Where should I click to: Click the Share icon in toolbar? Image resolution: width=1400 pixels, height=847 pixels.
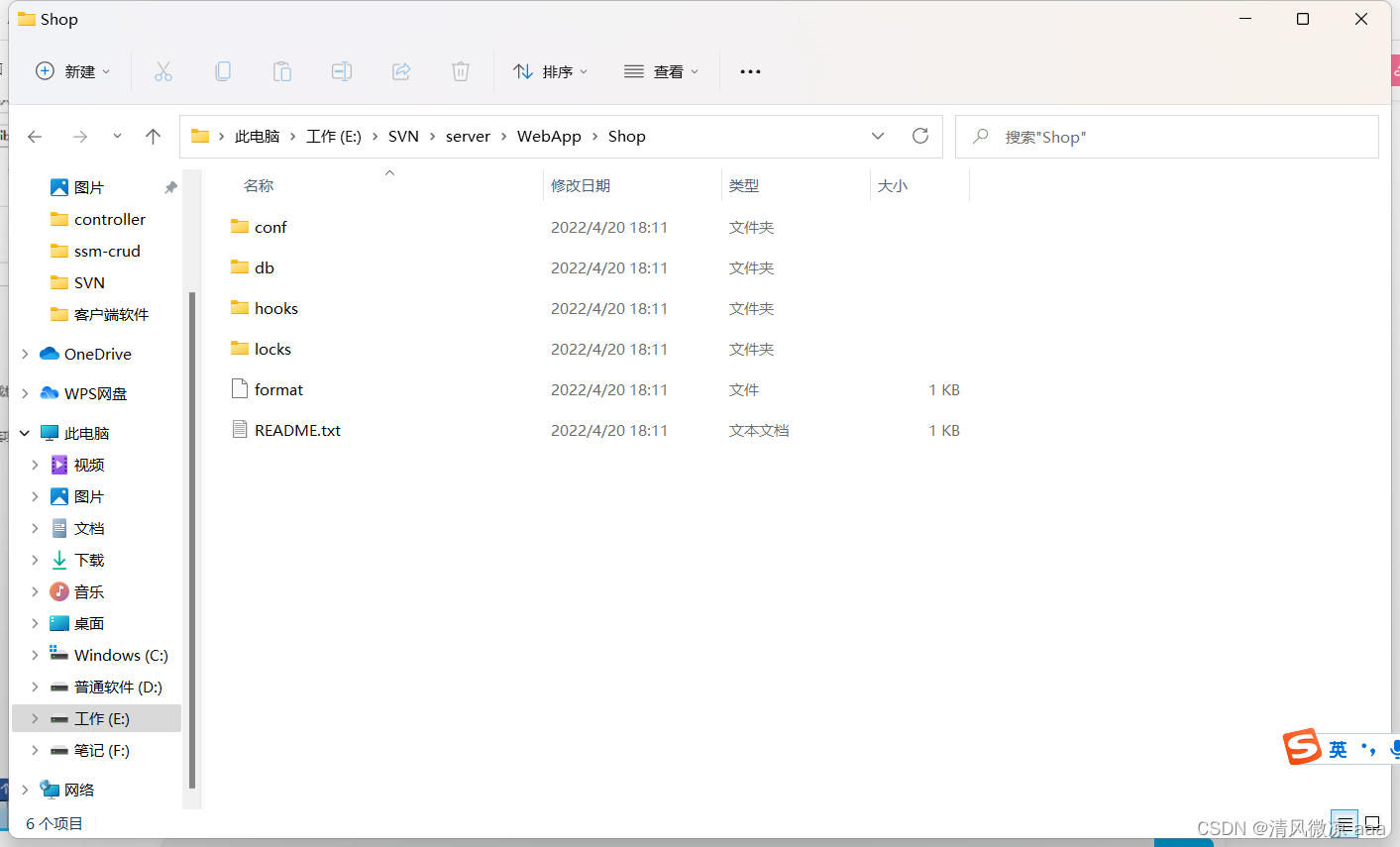[x=401, y=71]
